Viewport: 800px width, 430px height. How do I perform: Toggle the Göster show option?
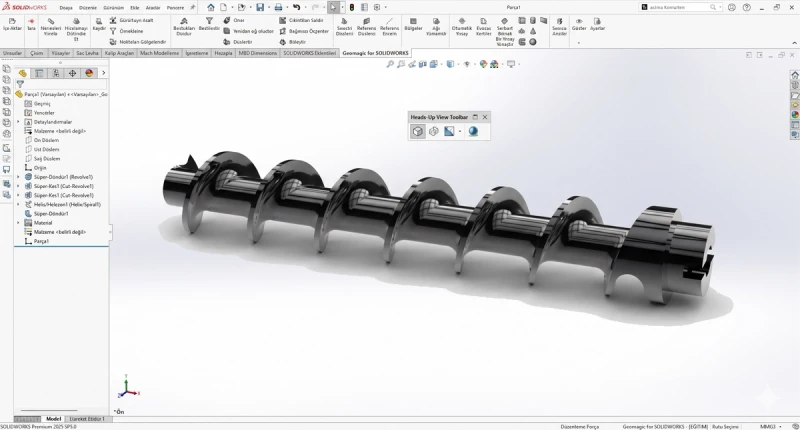click(579, 24)
